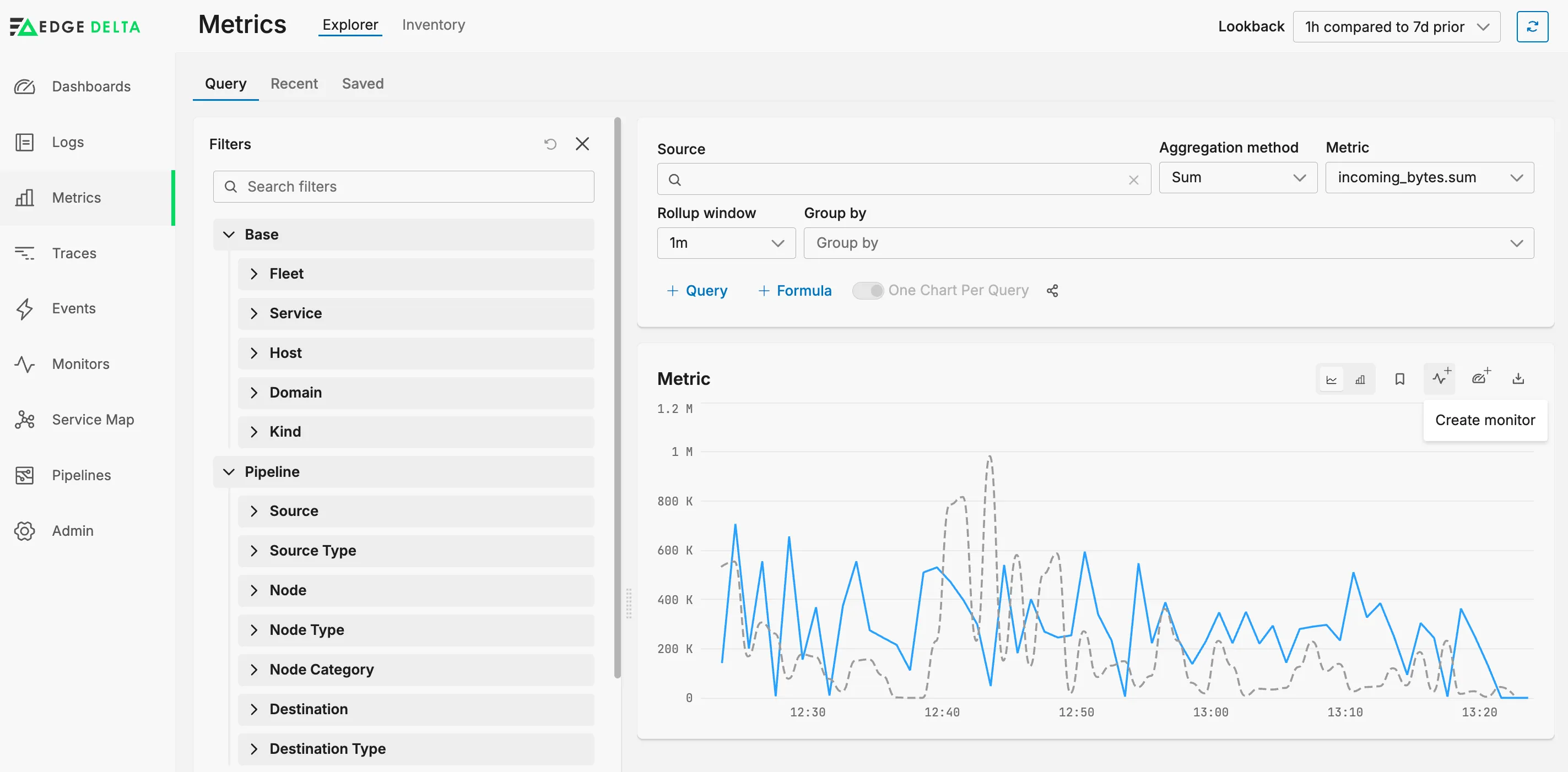Switch chart to bar view

pos(1360,379)
